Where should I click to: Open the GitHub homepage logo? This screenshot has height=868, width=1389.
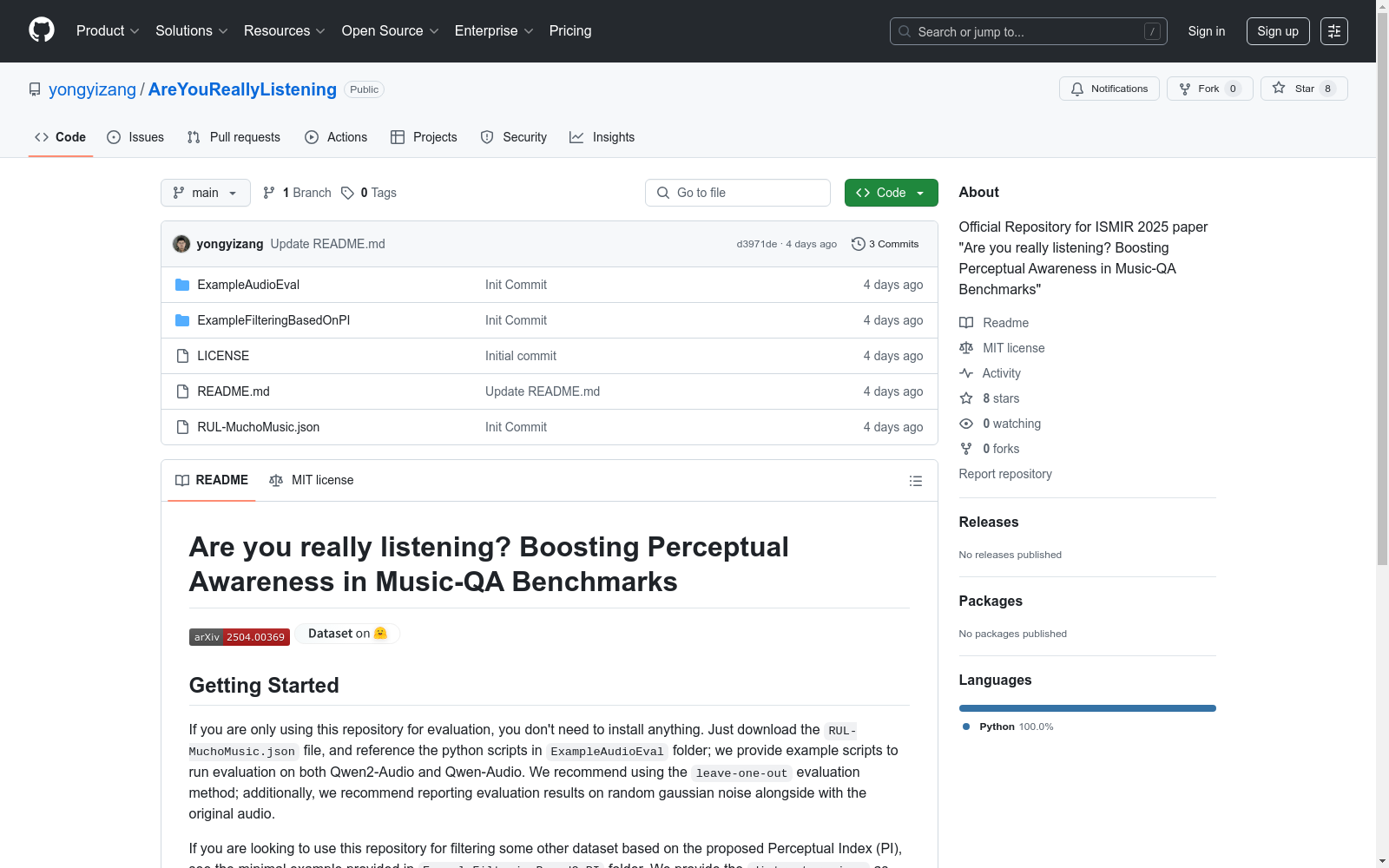pos(42,30)
